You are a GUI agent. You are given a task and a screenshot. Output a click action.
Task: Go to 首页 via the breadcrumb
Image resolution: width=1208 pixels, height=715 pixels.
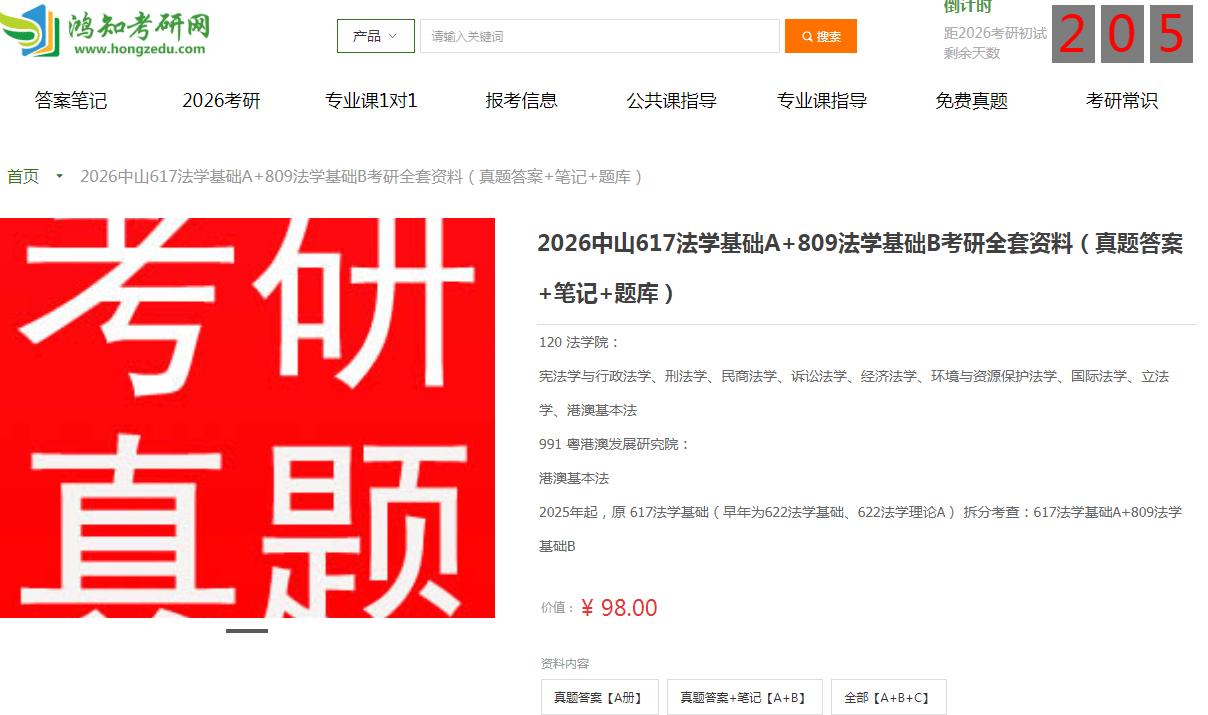point(23,177)
